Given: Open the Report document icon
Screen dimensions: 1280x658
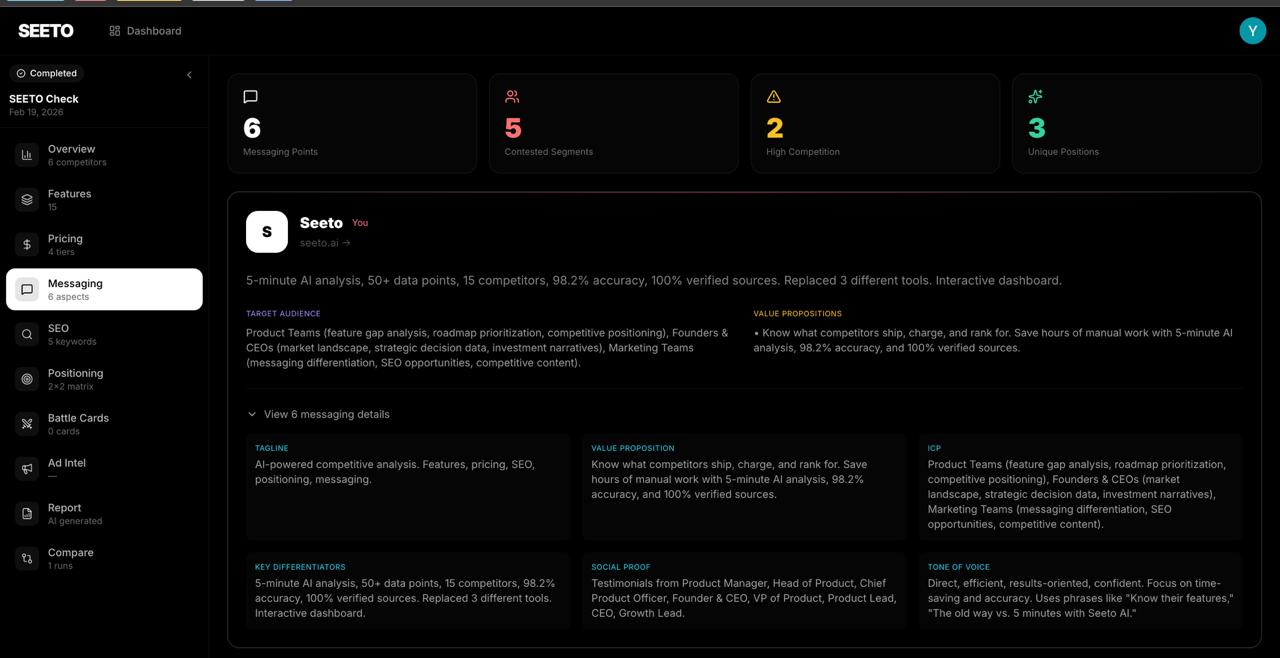Looking at the screenshot, I should [26, 513].
